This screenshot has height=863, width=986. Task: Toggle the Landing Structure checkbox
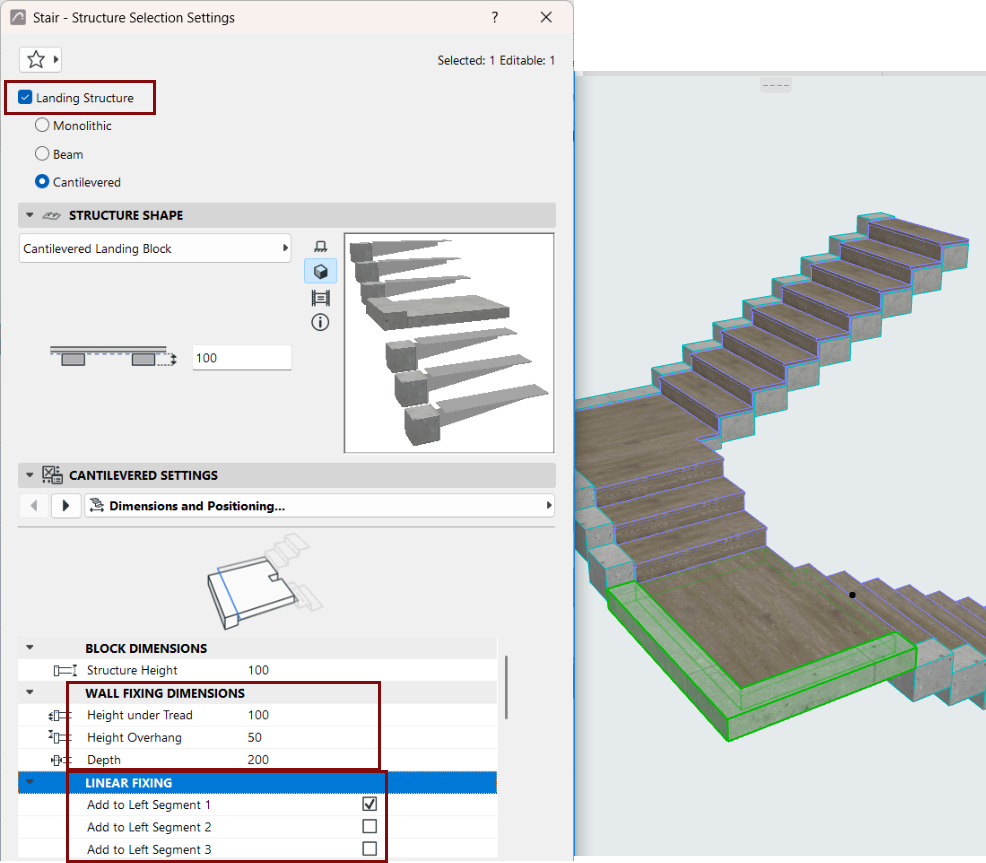click(x=25, y=97)
